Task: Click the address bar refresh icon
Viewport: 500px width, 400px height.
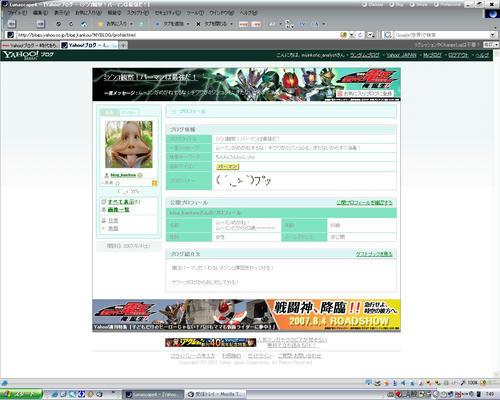Action: pos(360,35)
